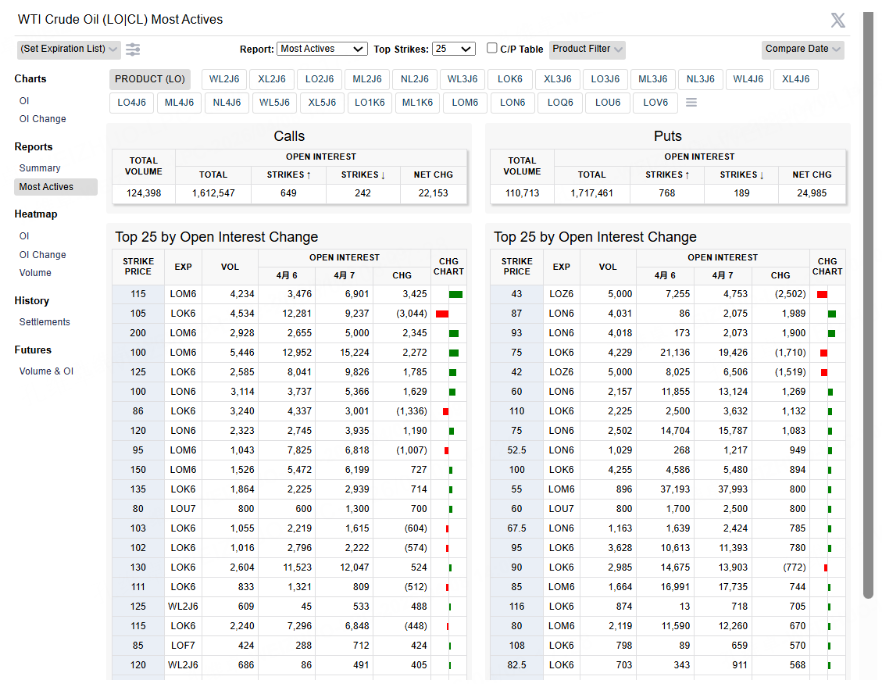Image resolution: width=882 pixels, height=684 pixels.
Task: Expand the Product Filter dropdown
Action: pos(587,49)
